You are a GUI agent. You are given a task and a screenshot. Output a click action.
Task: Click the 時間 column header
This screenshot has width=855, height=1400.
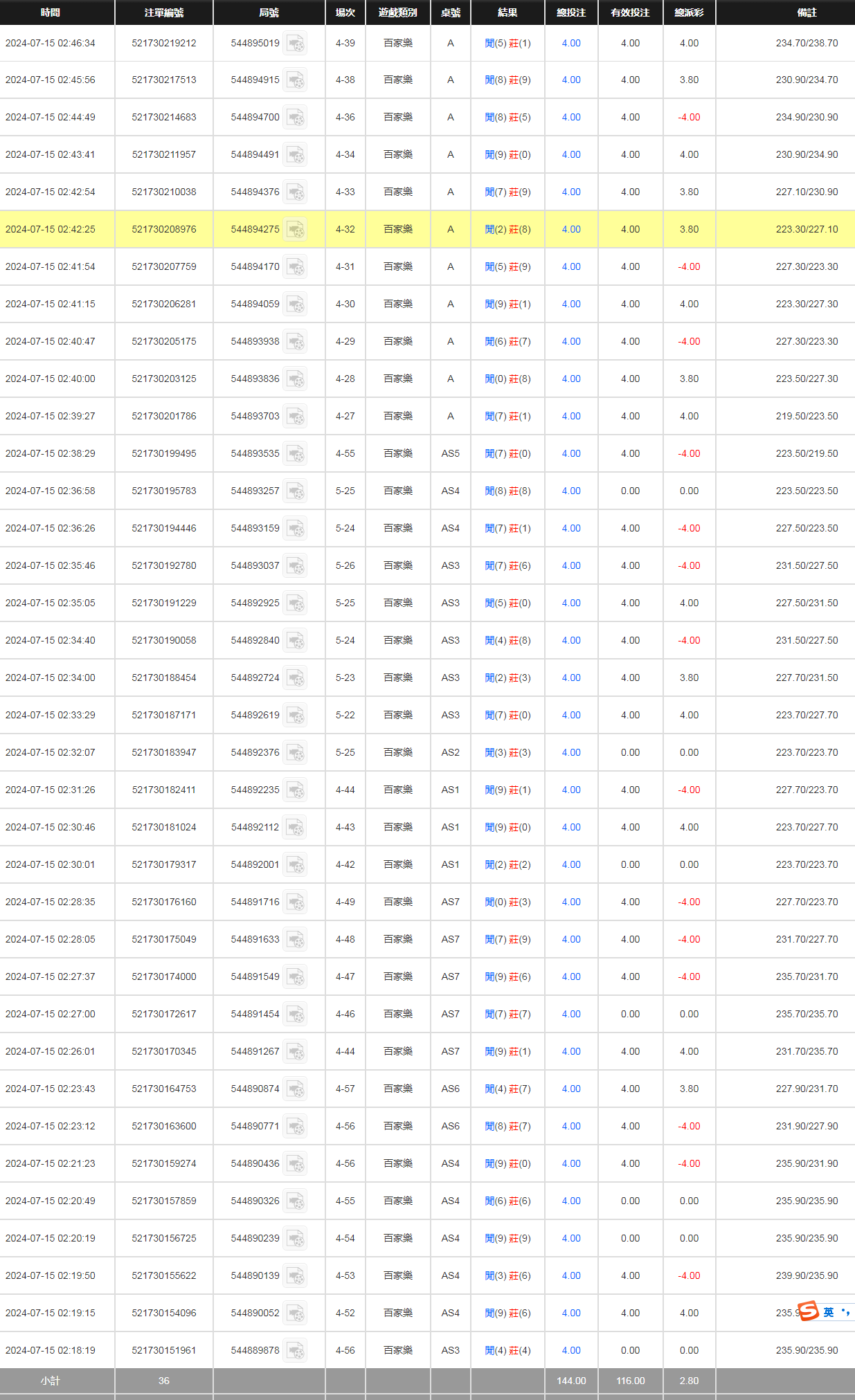point(51,12)
